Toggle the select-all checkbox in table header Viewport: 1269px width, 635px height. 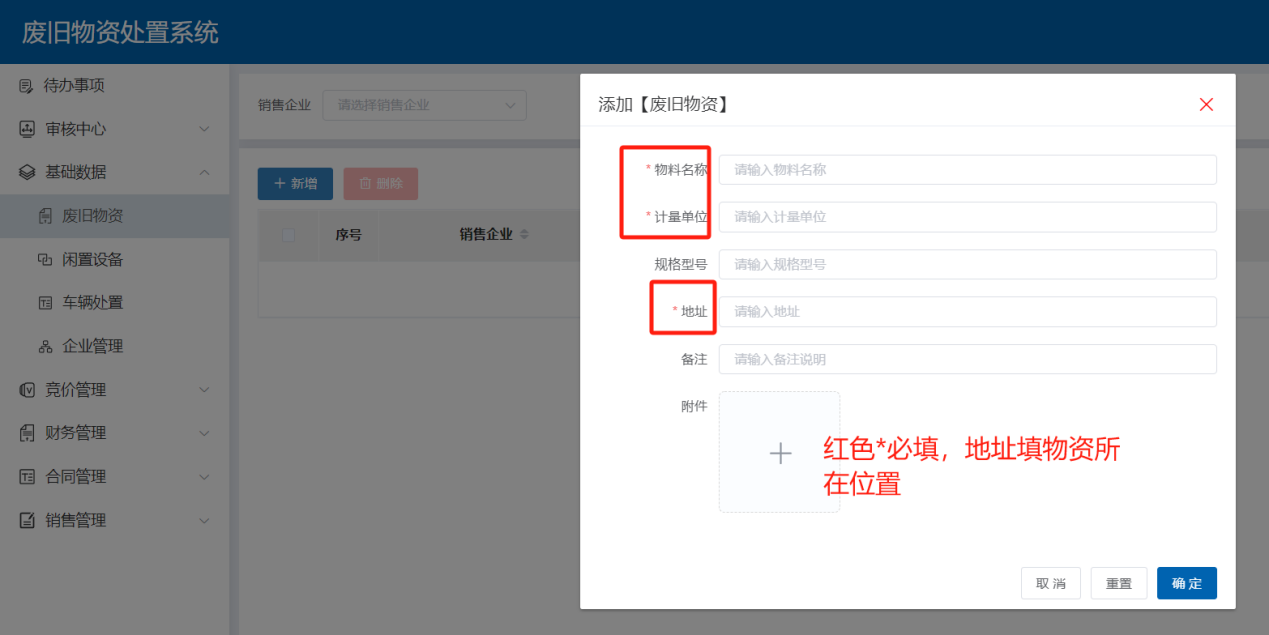pyautogui.click(x=289, y=235)
